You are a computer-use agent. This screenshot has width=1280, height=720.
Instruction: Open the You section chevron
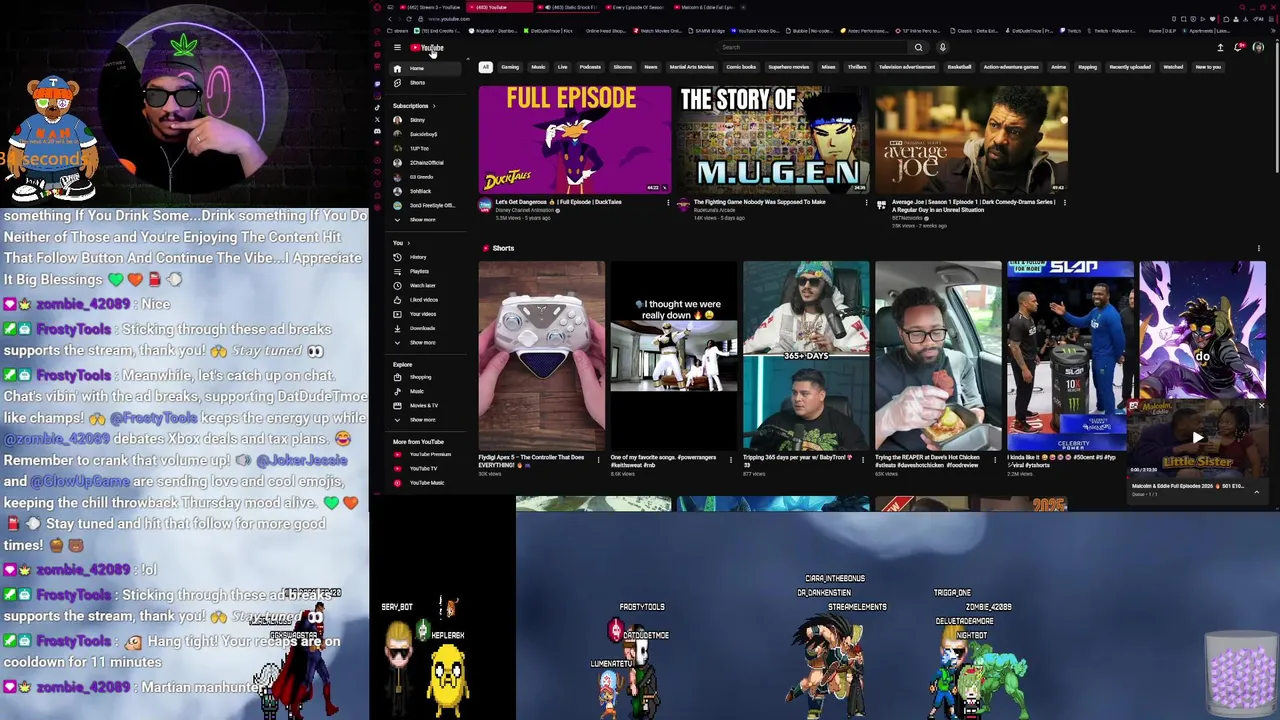[408, 243]
